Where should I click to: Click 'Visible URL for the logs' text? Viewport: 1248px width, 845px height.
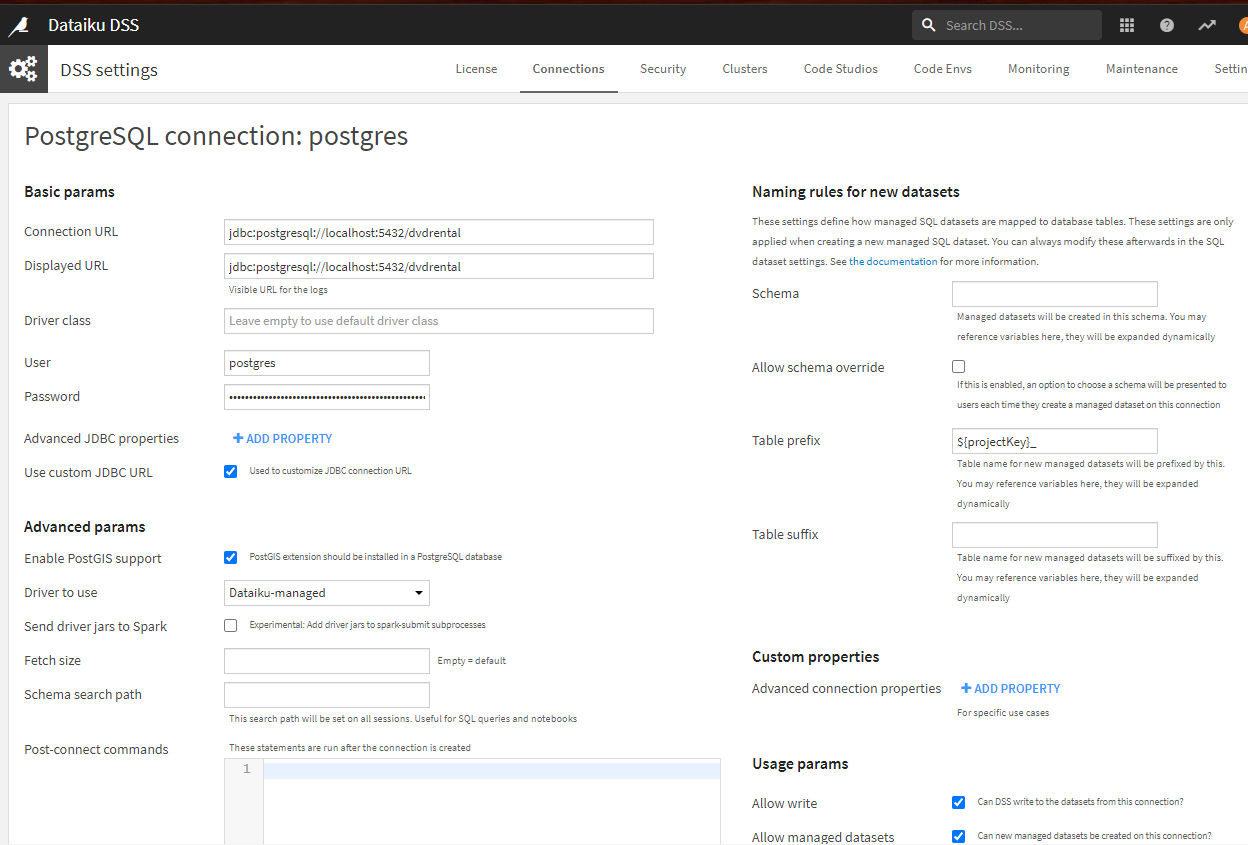pos(279,290)
